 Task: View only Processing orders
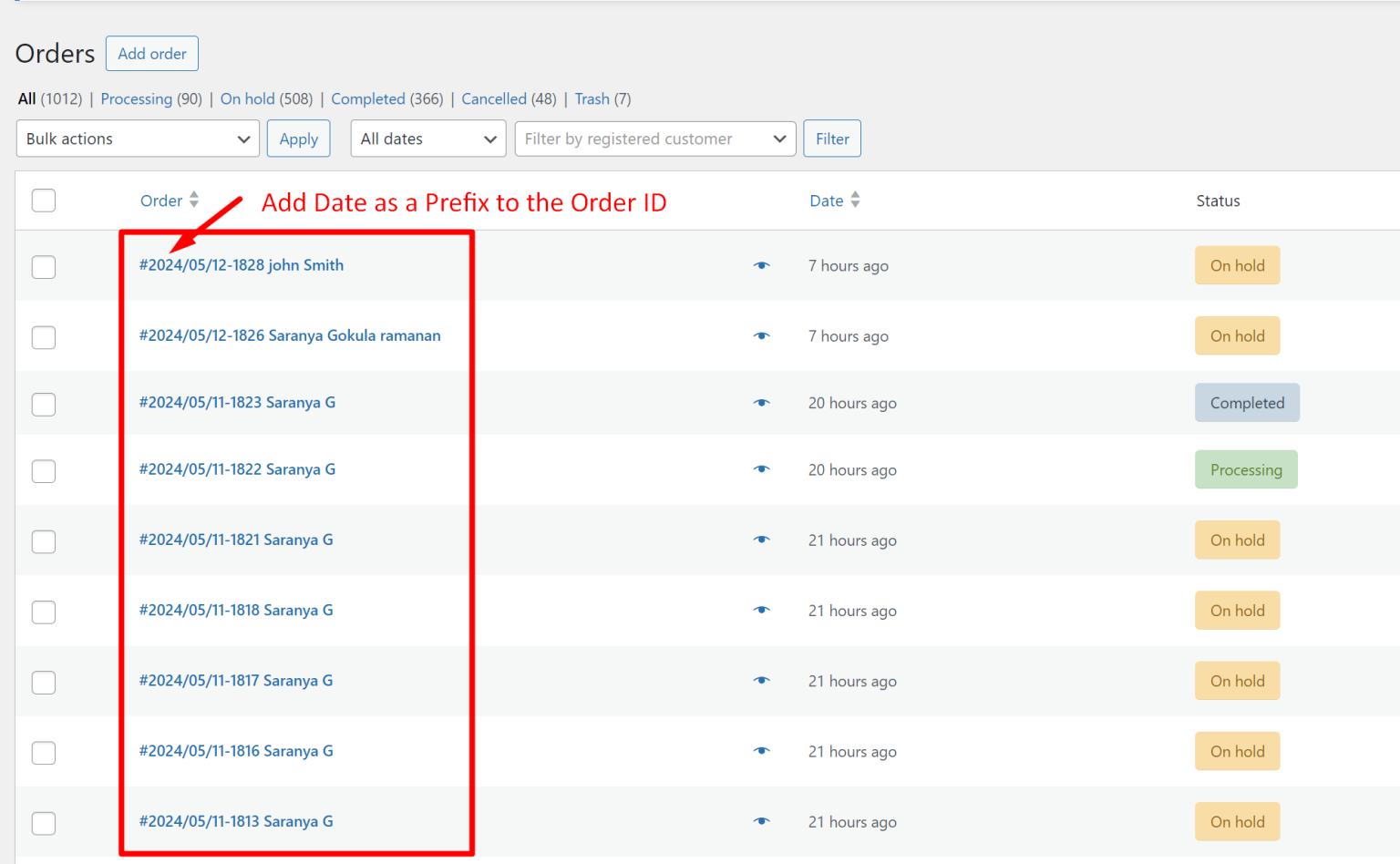[136, 98]
